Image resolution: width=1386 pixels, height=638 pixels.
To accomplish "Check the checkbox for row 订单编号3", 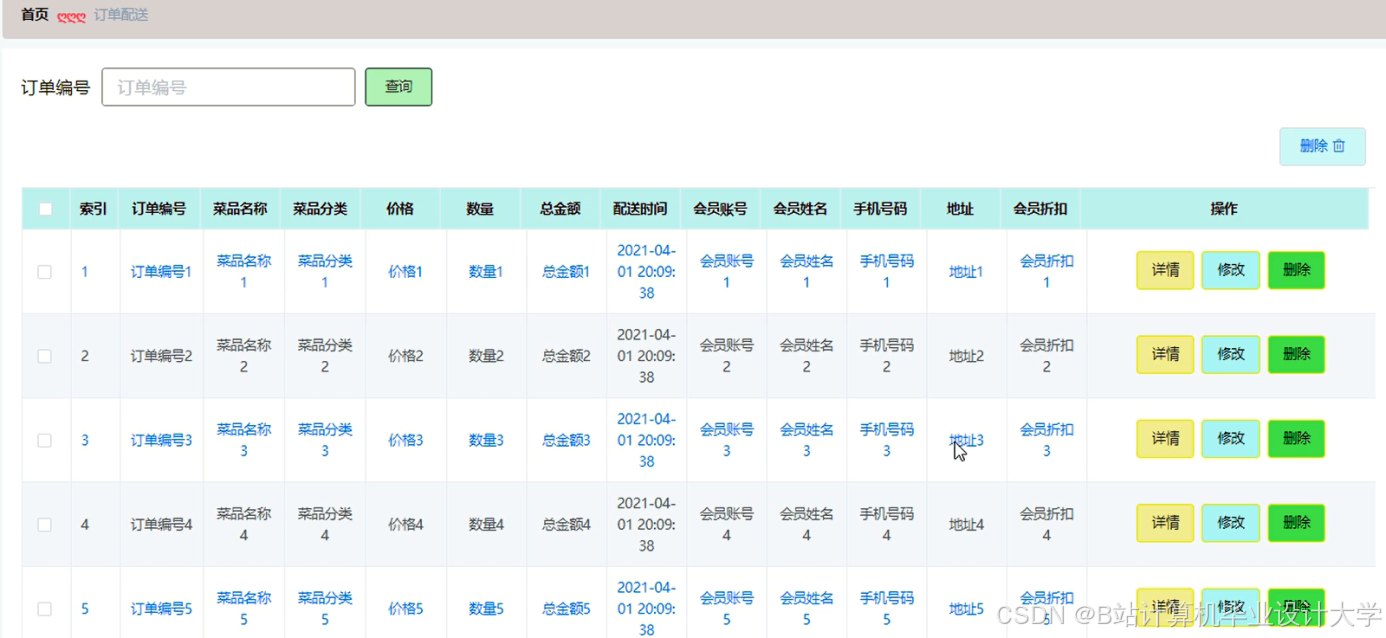I will coord(44,440).
